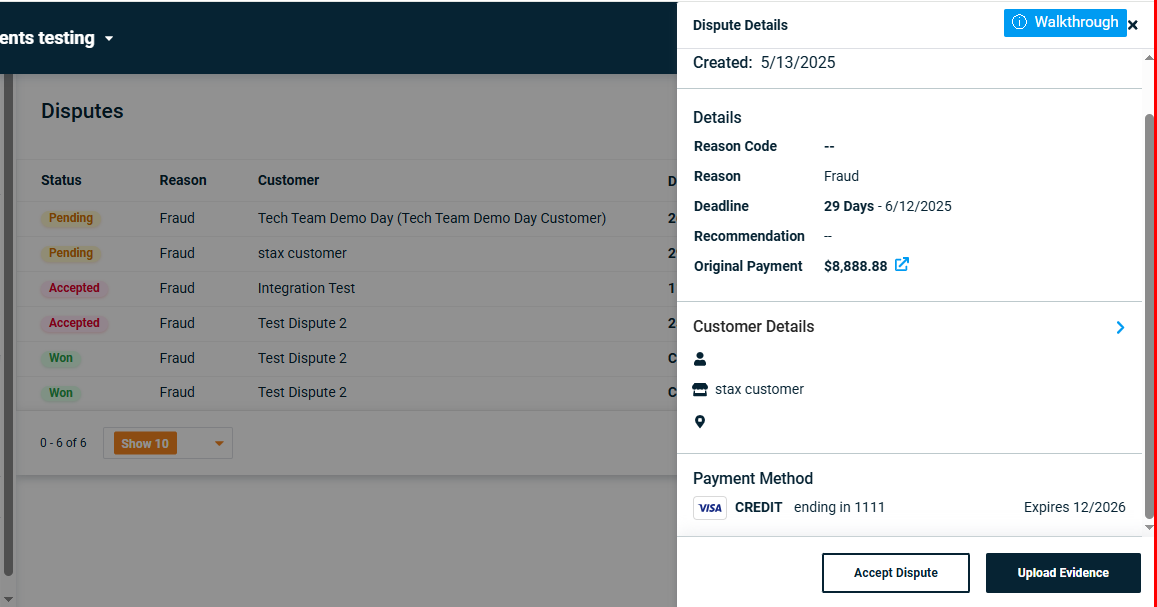This screenshot has width=1157, height=607.
Task: Open the Show 10 page size dropdown
Action: tap(168, 443)
